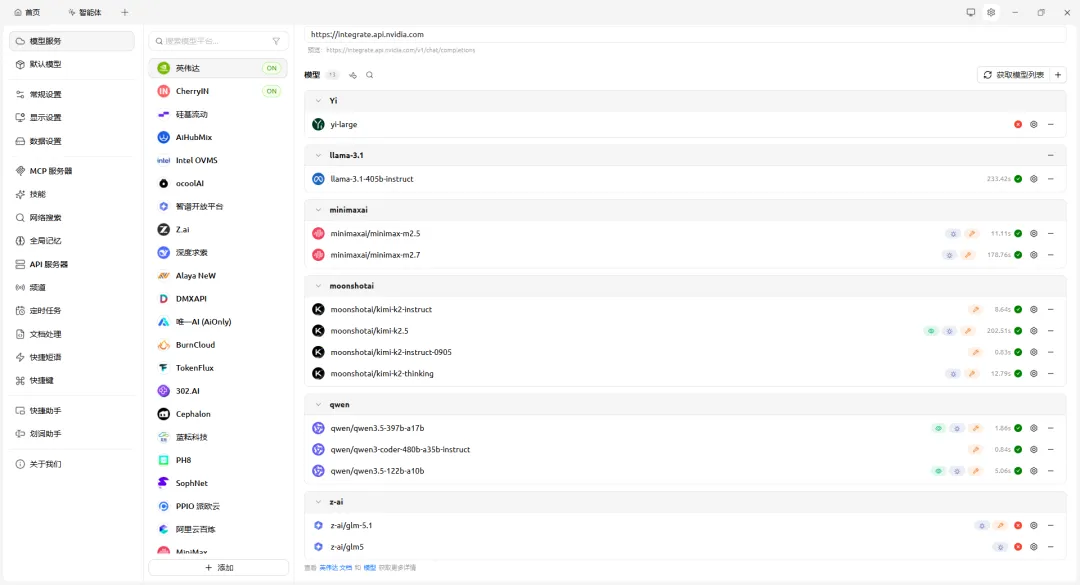1080x585 pixels.
Task: Open API 服务器 settings section
Action: (x=72, y=265)
